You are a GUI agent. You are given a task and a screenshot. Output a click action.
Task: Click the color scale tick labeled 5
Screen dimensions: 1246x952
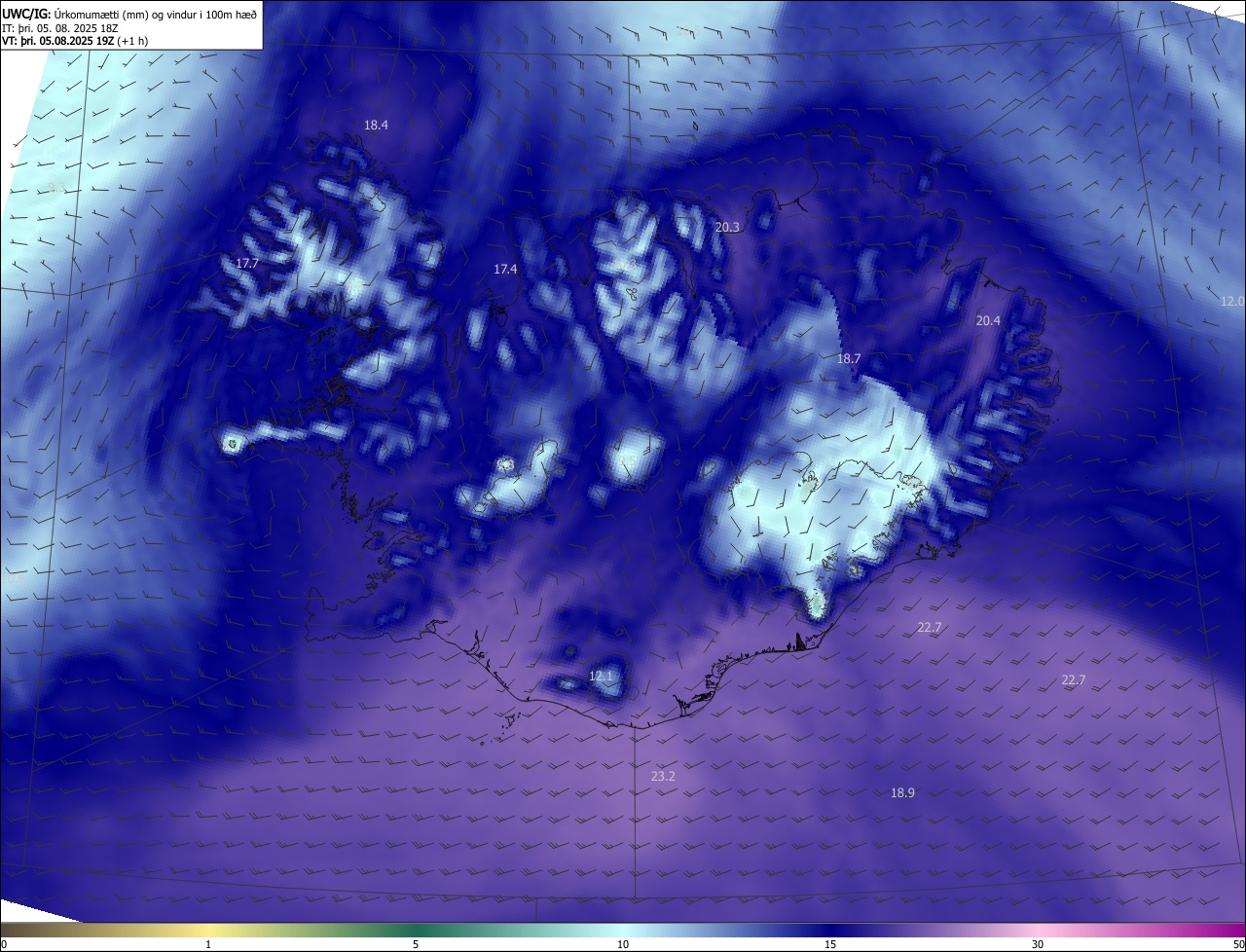click(416, 944)
